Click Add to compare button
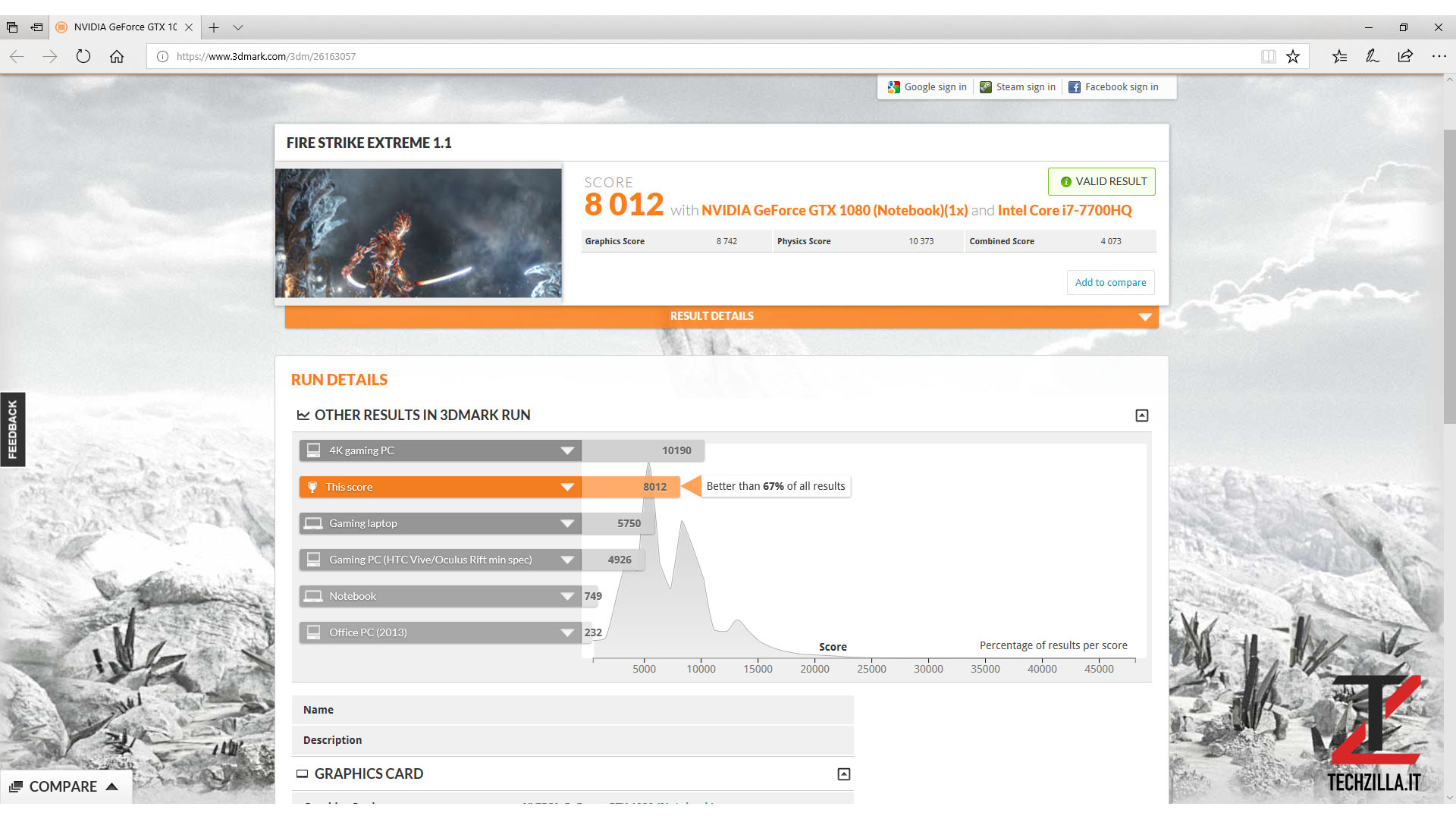Screen dimensions: 1456x819 1110,282
